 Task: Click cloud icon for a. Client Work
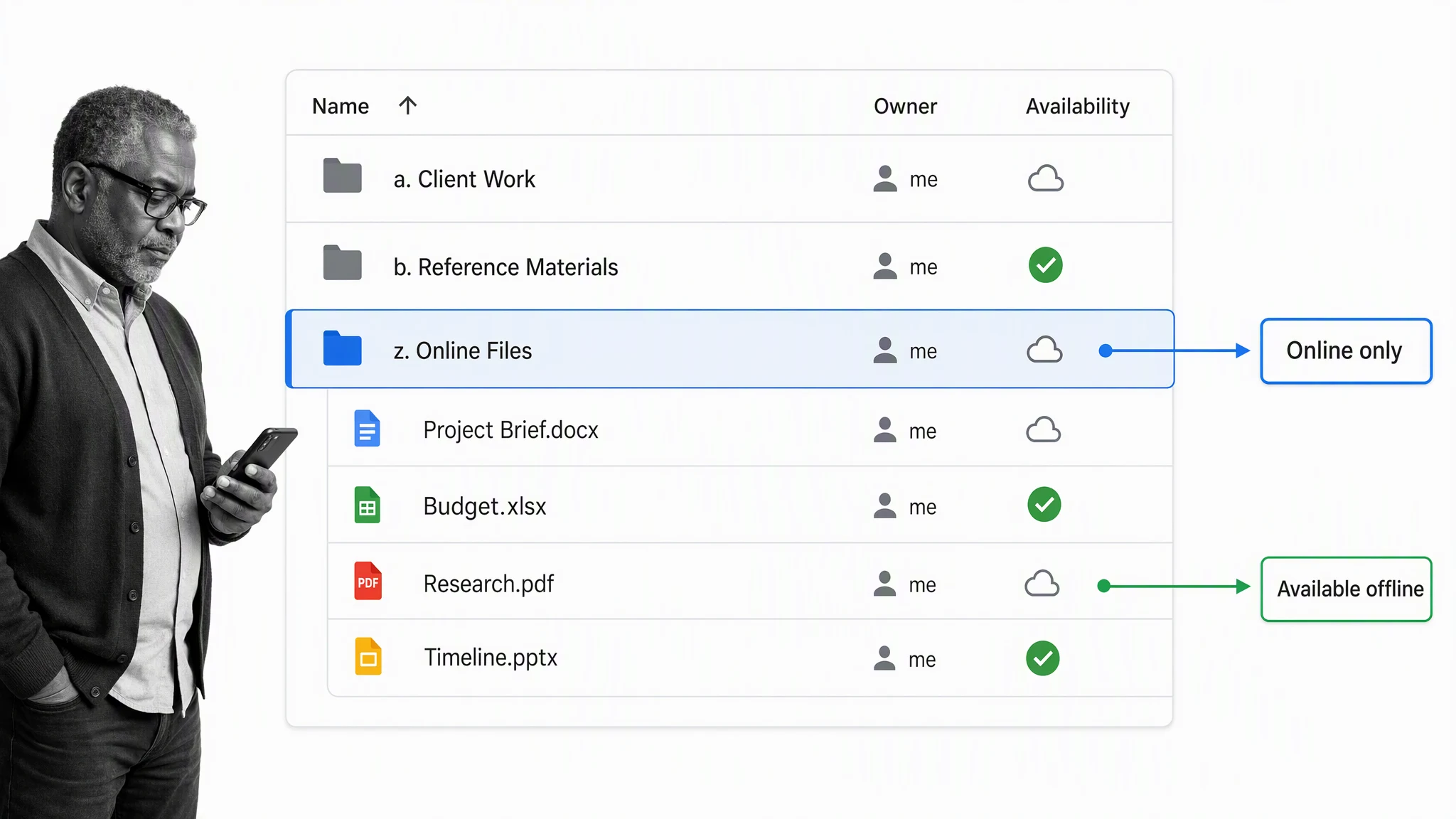pos(1046,178)
